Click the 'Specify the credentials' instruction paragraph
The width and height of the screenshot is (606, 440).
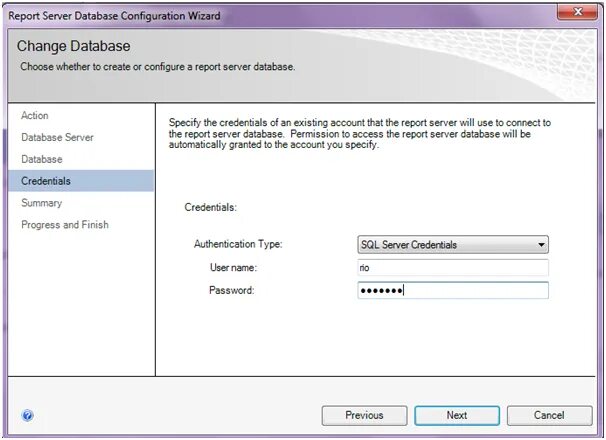(x=360, y=134)
